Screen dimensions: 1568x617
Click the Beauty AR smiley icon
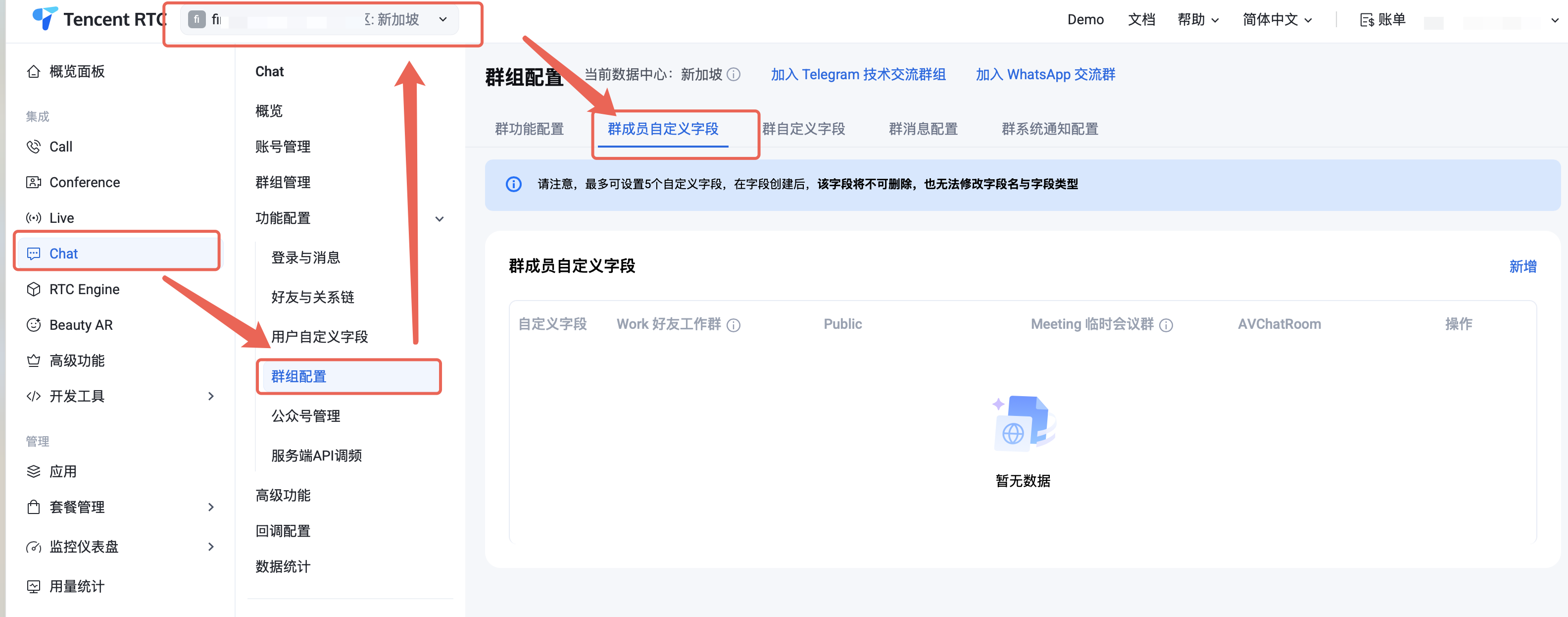[34, 325]
